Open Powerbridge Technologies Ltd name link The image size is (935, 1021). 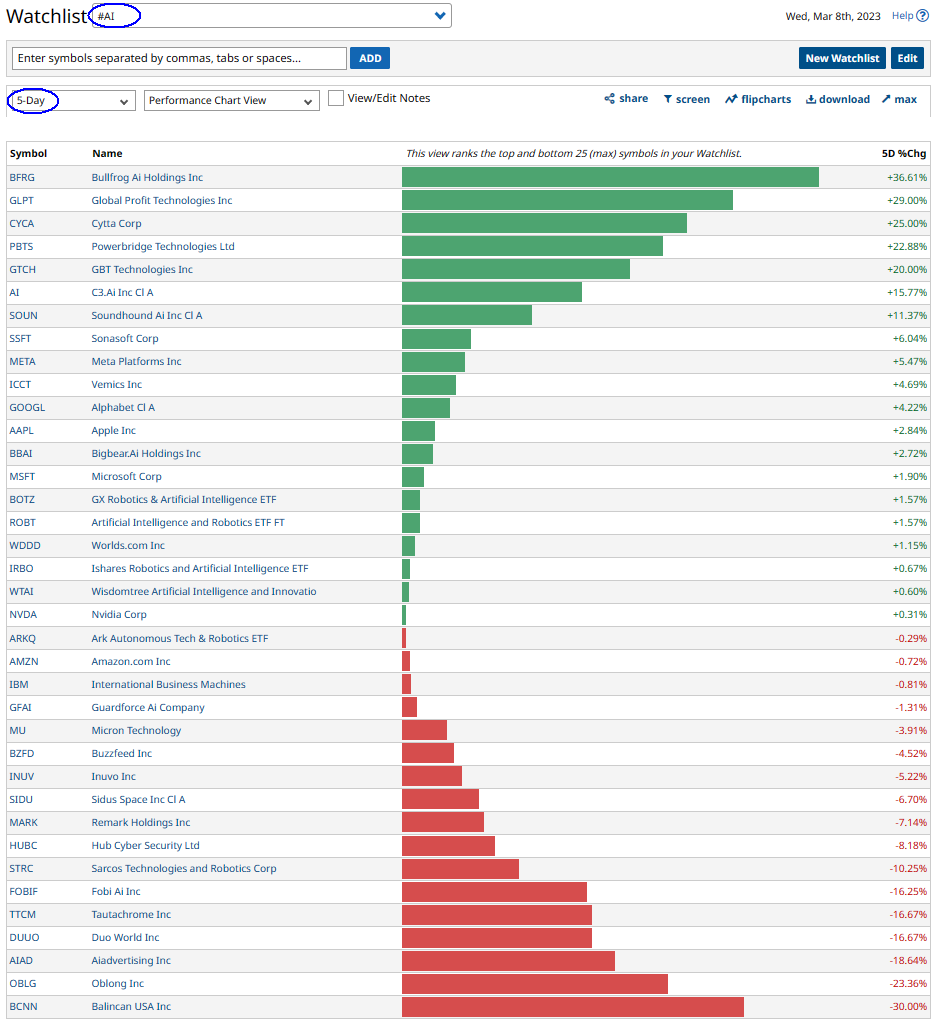click(163, 246)
